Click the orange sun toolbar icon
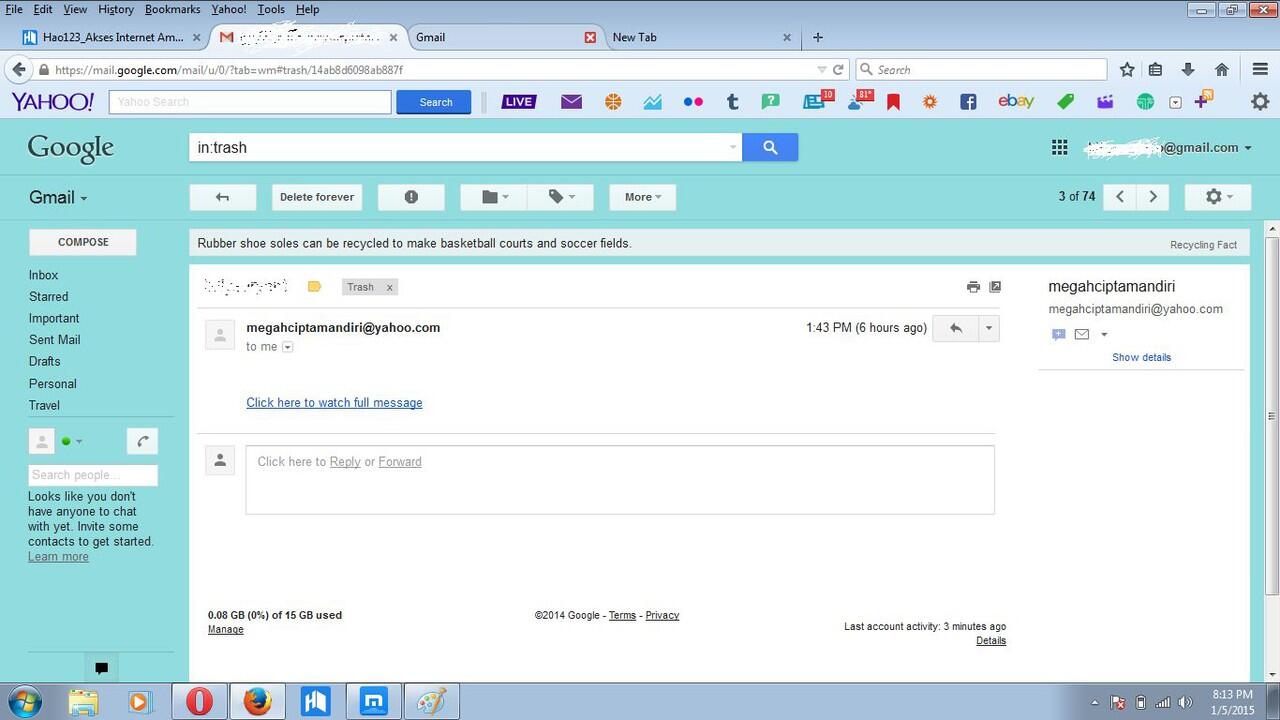The height and width of the screenshot is (720, 1280). (x=930, y=102)
